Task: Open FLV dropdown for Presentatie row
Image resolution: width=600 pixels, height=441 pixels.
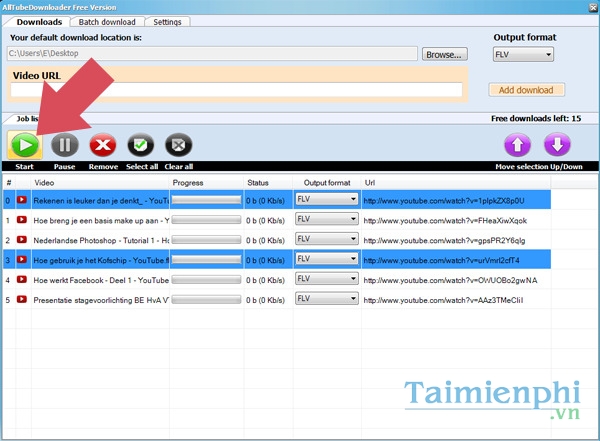Action: (x=327, y=299)
